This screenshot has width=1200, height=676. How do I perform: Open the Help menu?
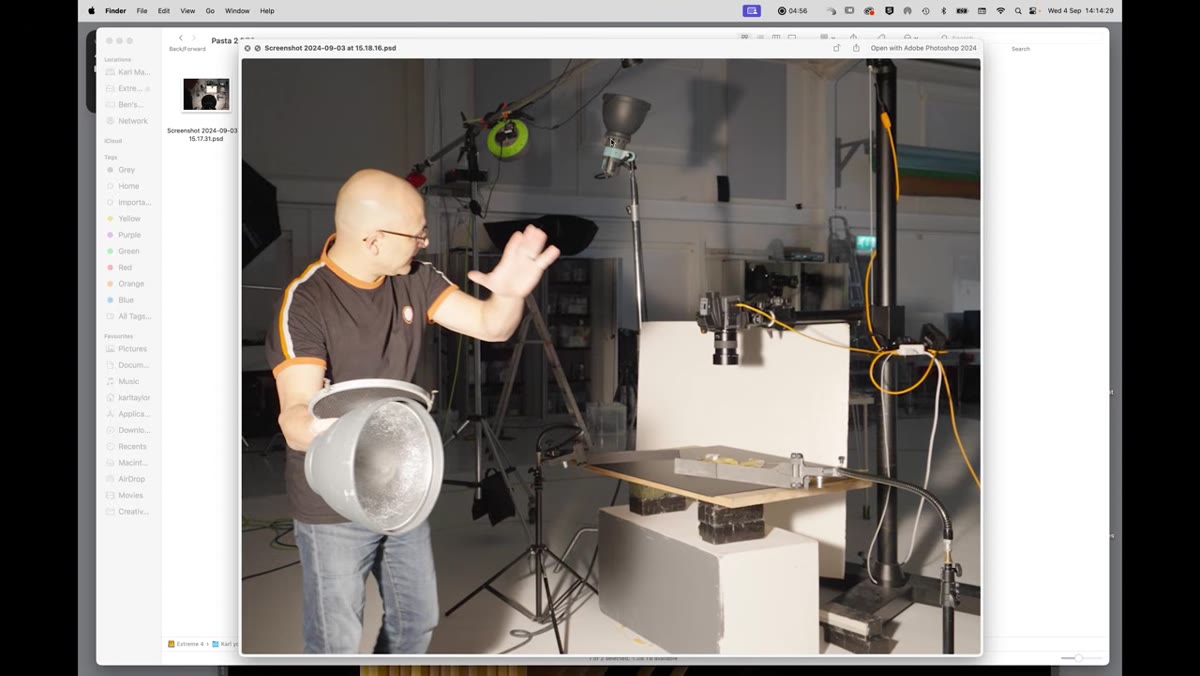[x=267, y=11]
